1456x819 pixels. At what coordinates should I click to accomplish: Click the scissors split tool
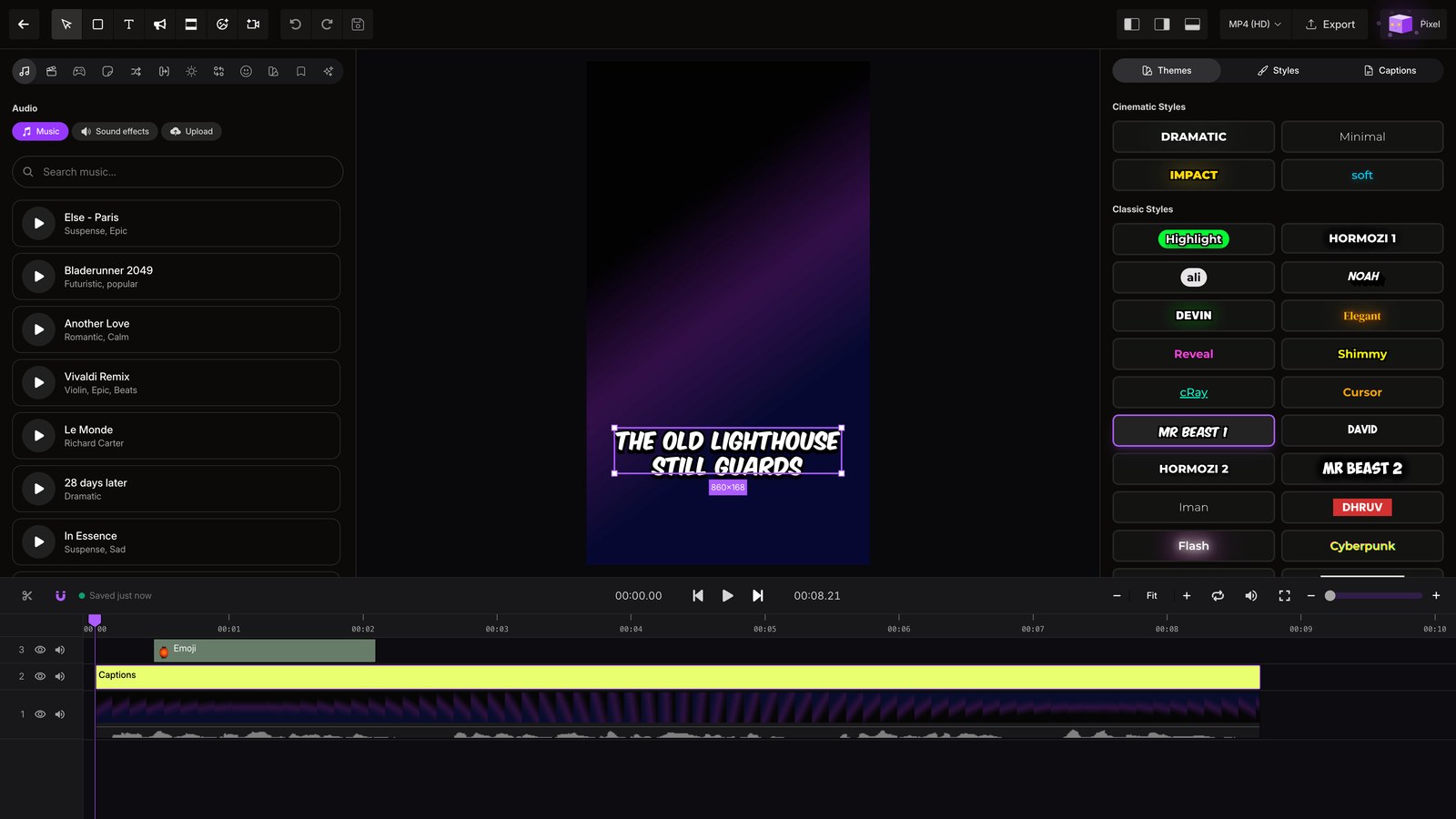tap(27, 596)
